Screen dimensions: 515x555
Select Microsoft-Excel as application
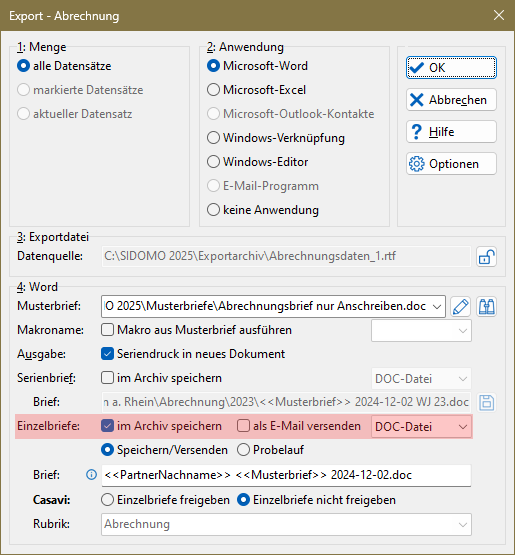click(213, 90)
